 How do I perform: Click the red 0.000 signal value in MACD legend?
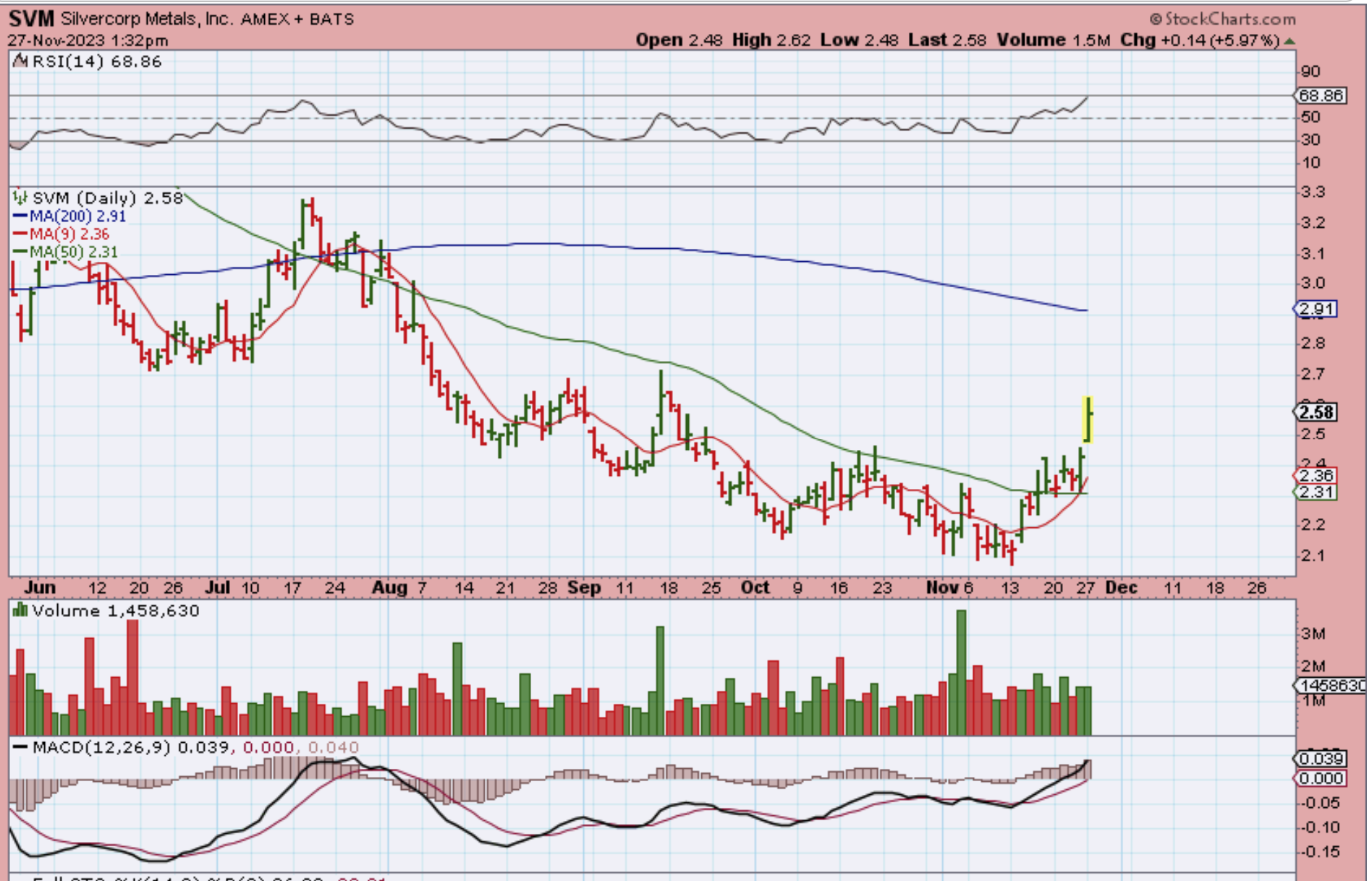pos(268,747)
